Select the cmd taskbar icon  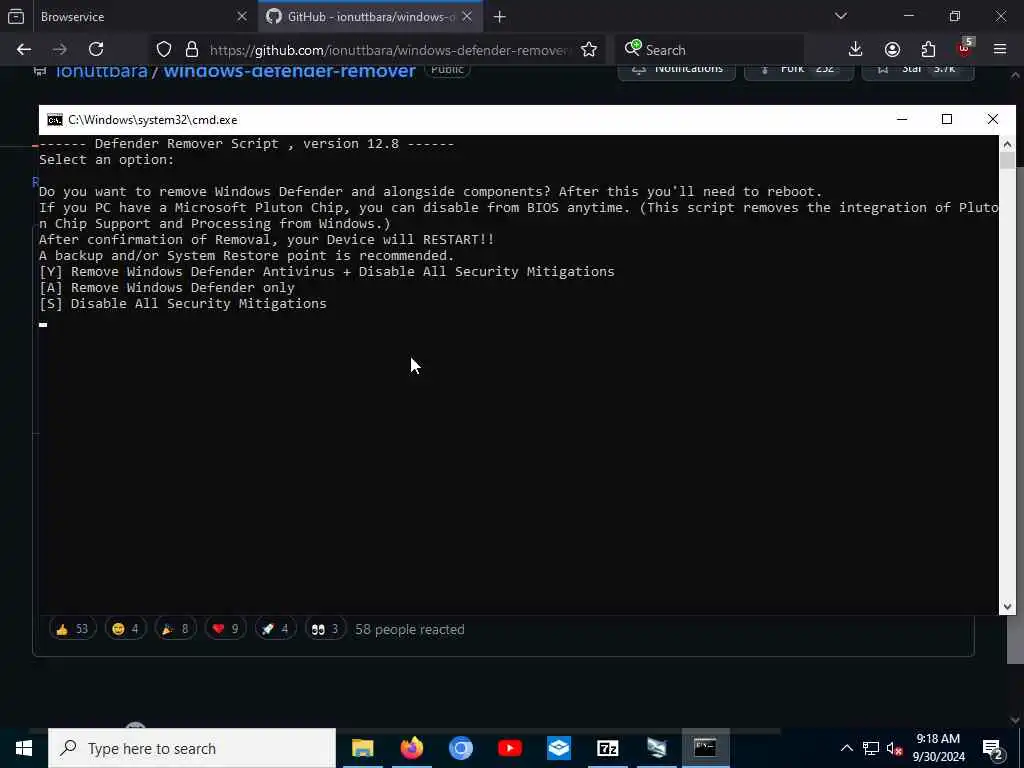point(705,748)
